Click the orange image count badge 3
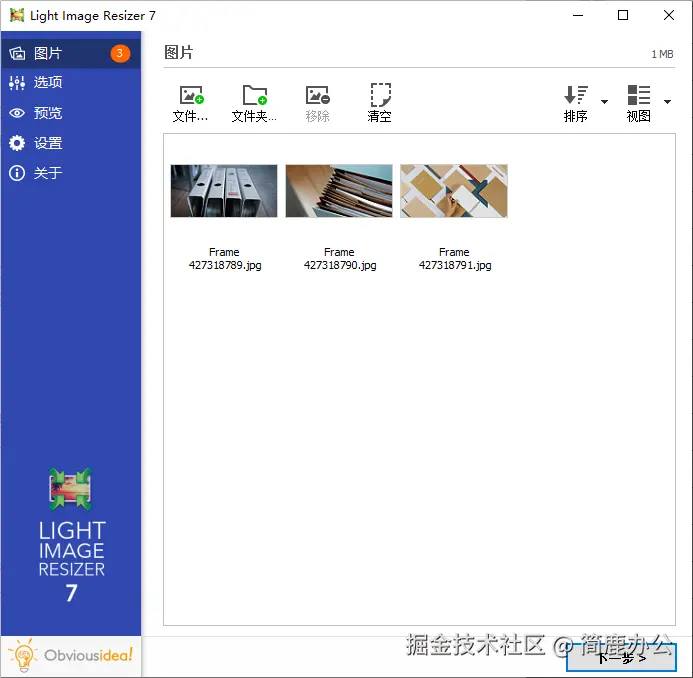 120,53
